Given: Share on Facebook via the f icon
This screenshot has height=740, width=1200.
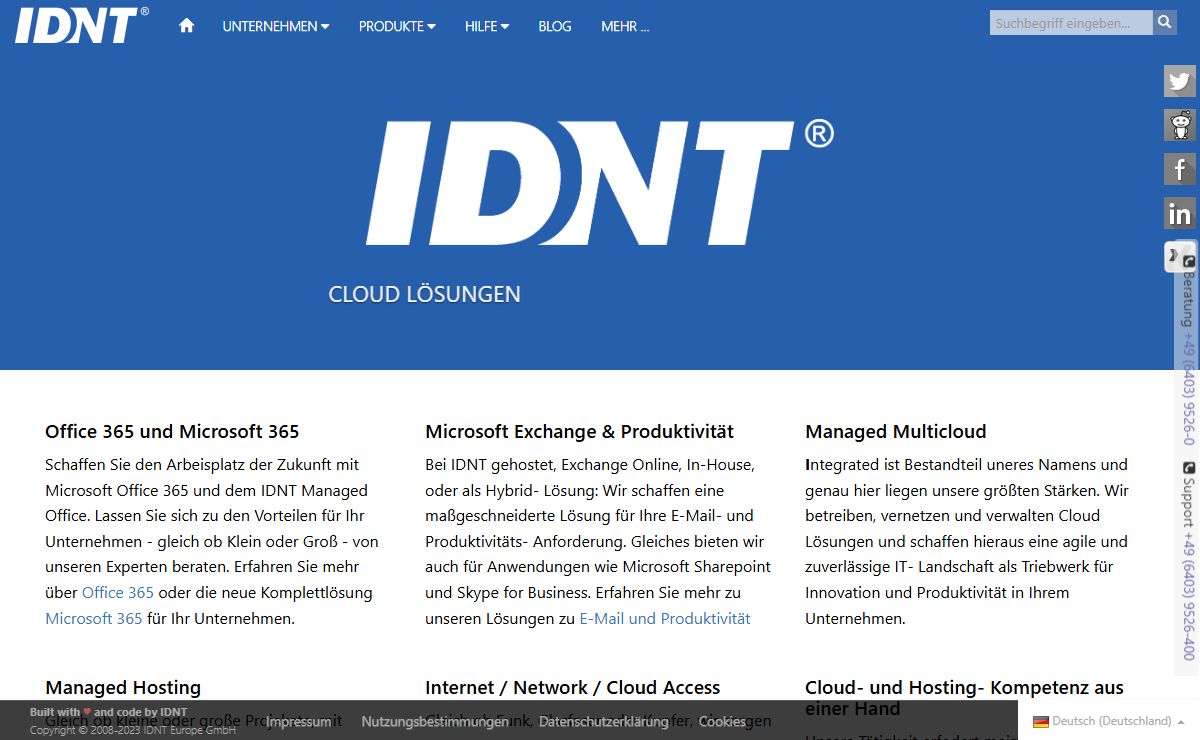Looking at the screenshot, I should click(1180, 169).
